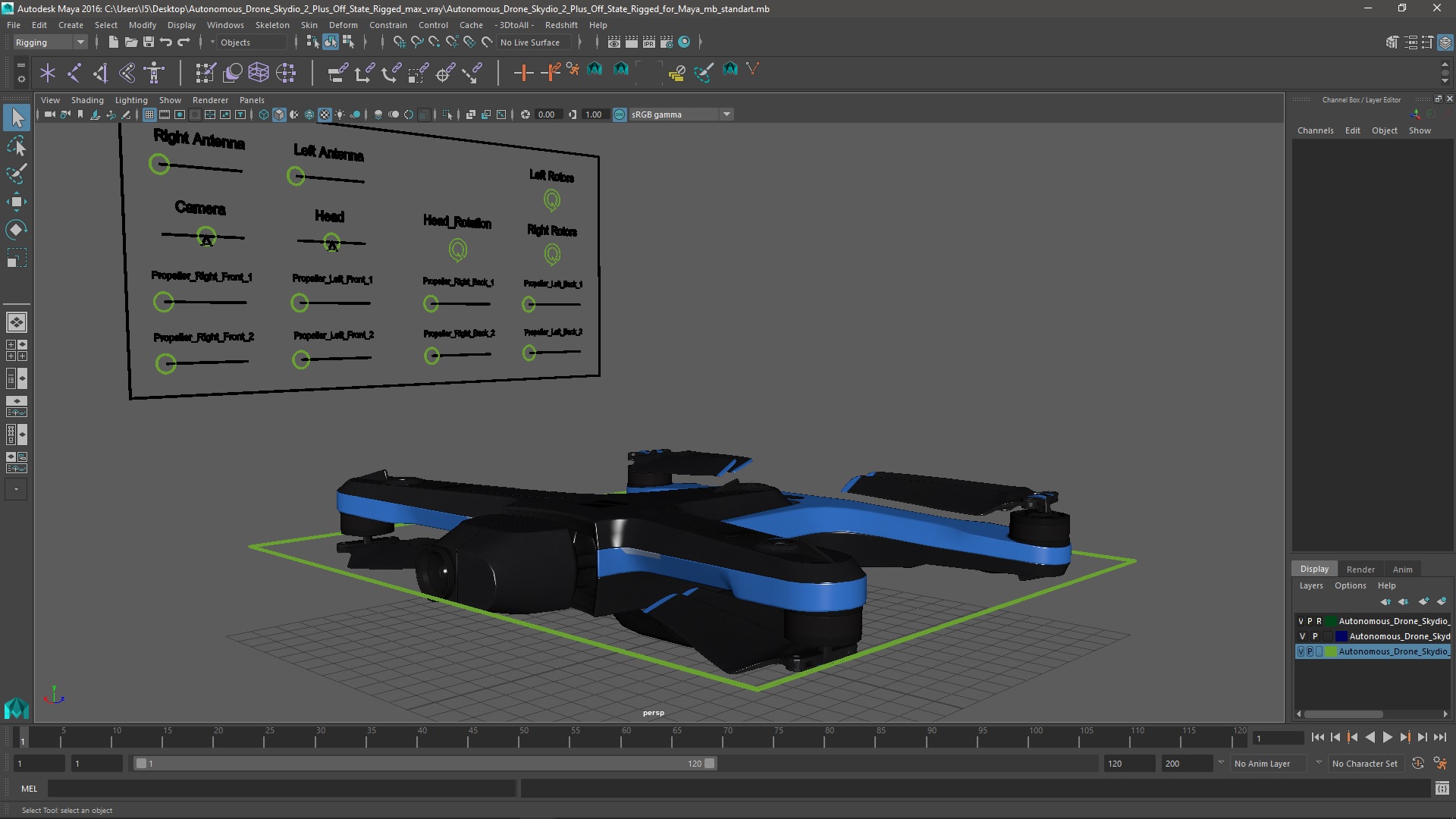Click go to start of range button

(1318, 737)
